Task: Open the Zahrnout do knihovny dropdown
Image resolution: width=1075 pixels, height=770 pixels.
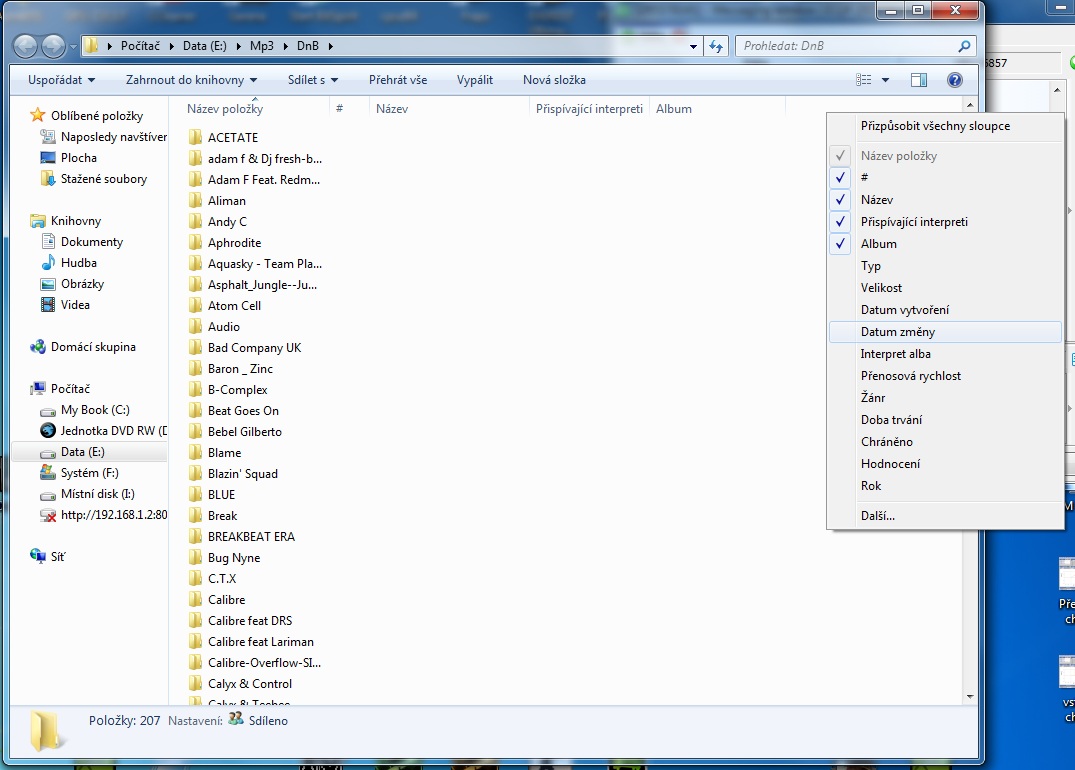Action: [191, 80]
